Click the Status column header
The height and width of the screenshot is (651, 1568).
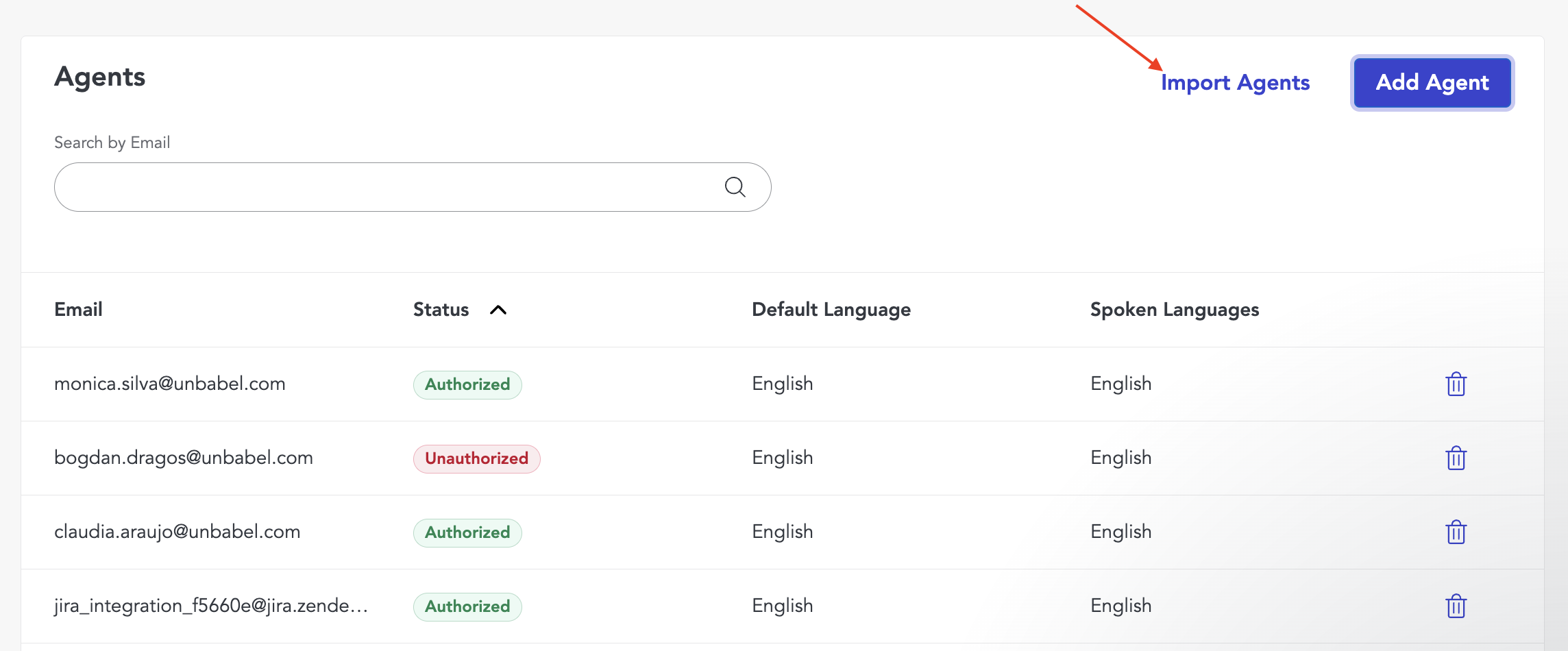(x=441, y=310)
